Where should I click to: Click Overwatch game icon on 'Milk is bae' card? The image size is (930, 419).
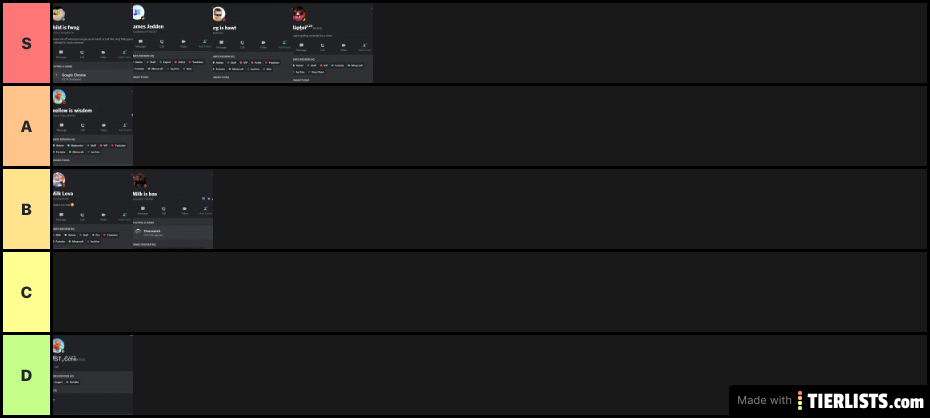(138, 231)
